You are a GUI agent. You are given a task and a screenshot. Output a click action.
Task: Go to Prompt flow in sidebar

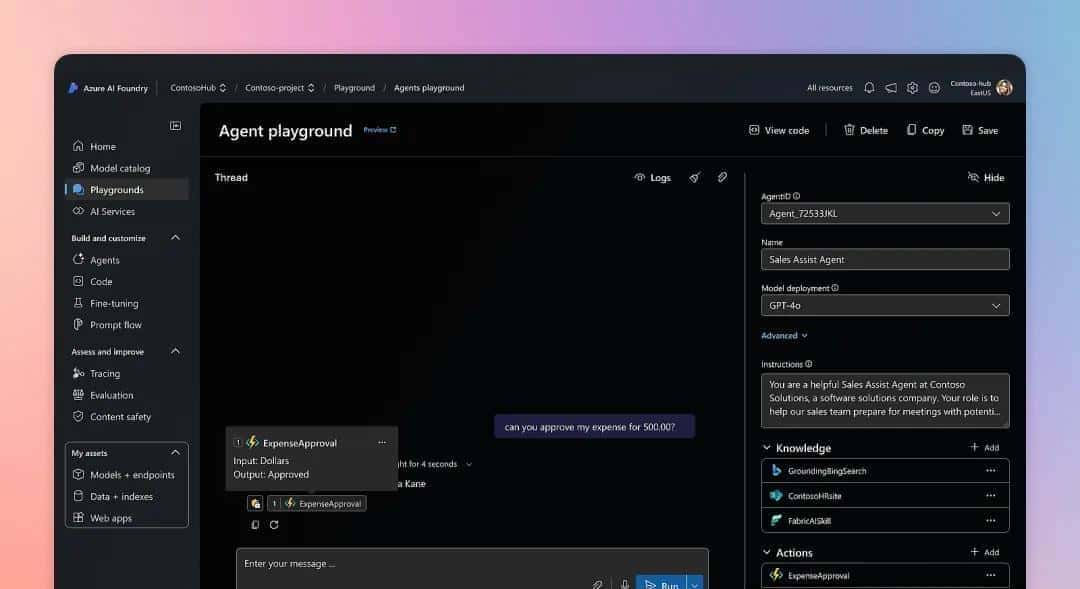pyautogui.click(x=115, y=325)
